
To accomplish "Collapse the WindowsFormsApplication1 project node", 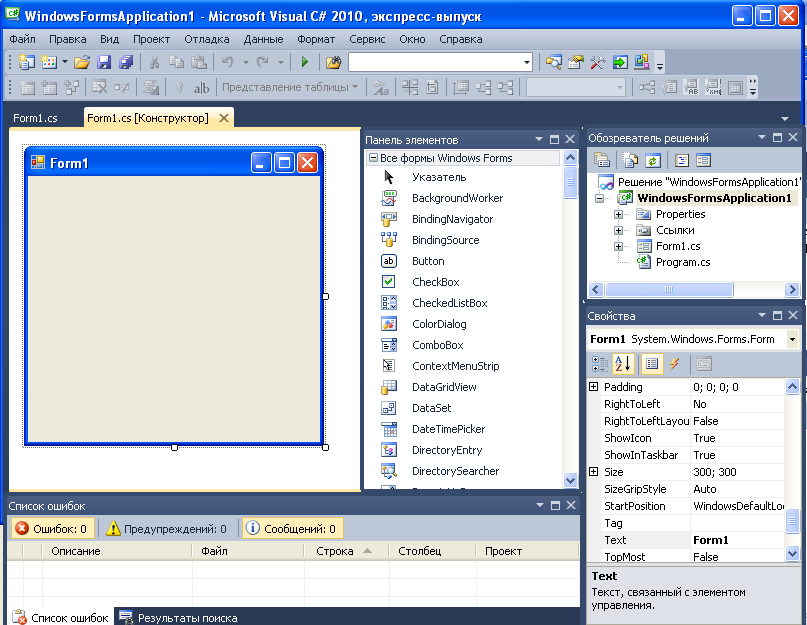I will click(600, 198).
